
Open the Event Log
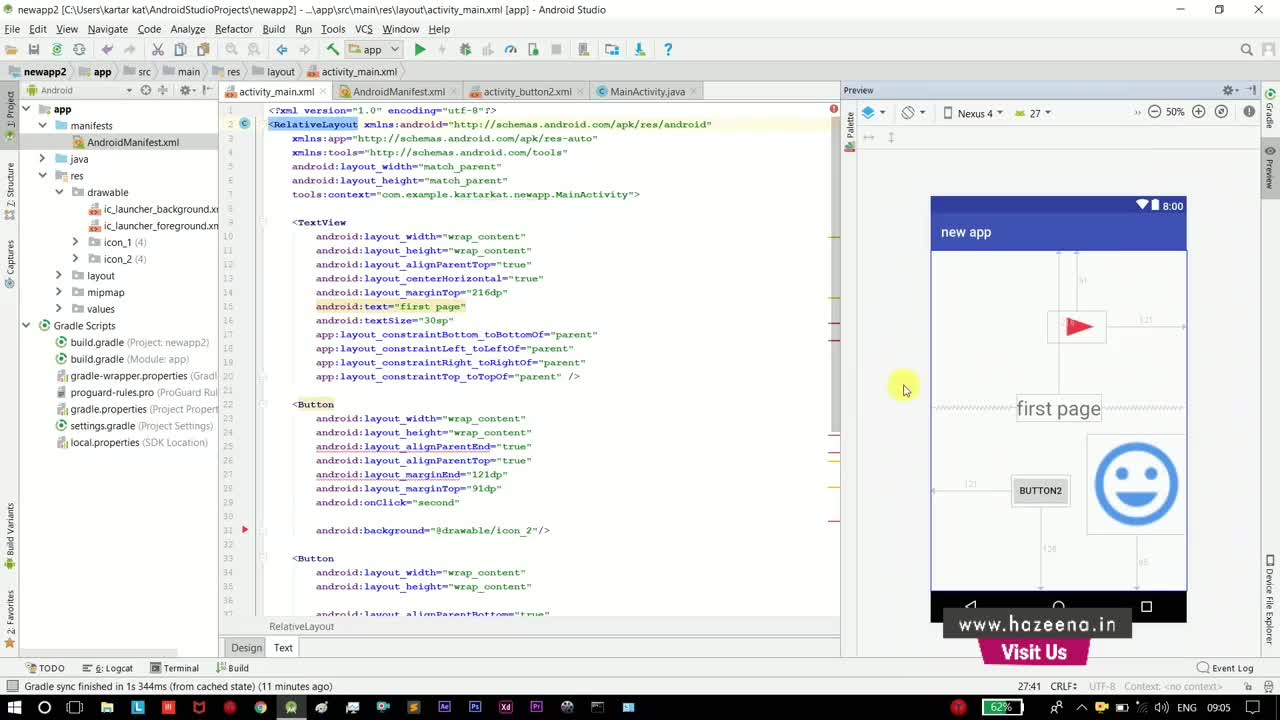1225,668
